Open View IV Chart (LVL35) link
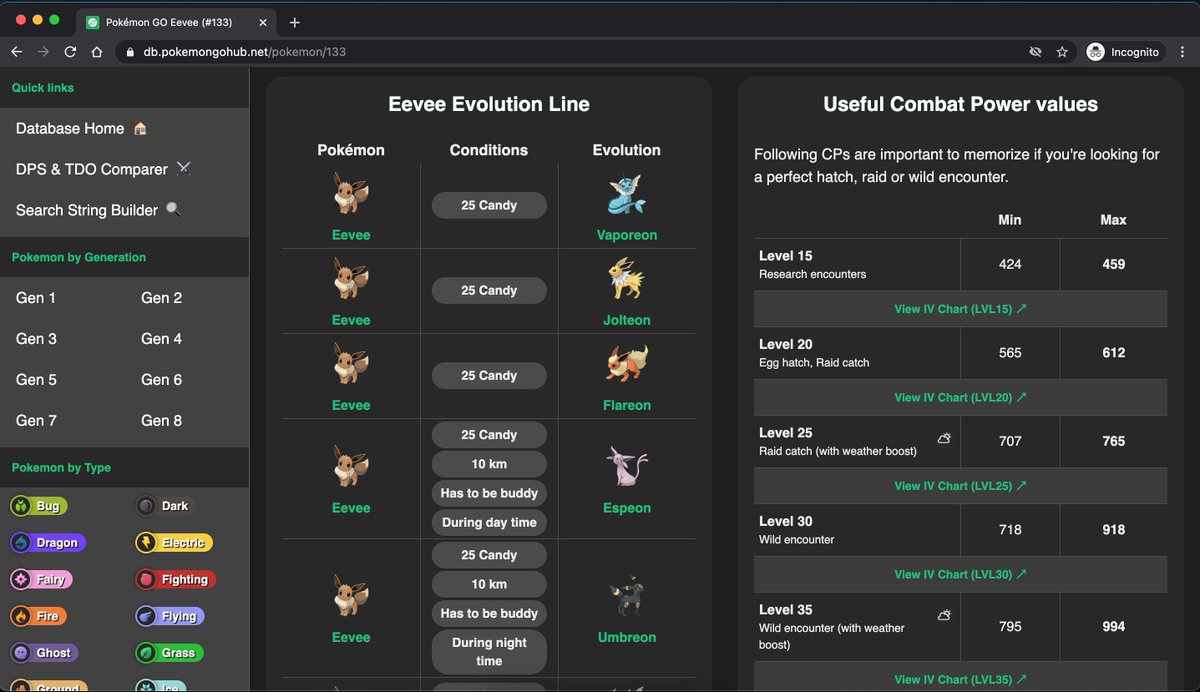Viewport: 1200px width, 692px height. click(x=960, y=679)
